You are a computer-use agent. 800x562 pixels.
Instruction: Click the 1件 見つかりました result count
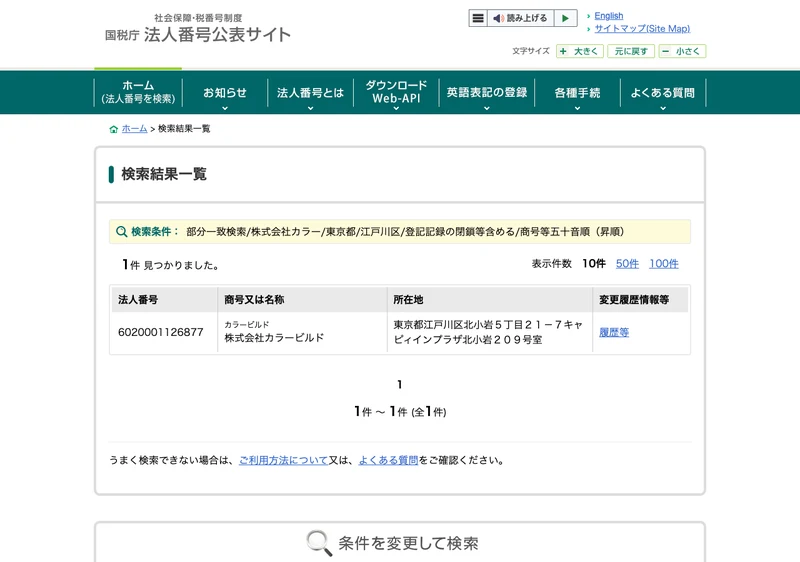pyautogui.click(x=170, y=265)
